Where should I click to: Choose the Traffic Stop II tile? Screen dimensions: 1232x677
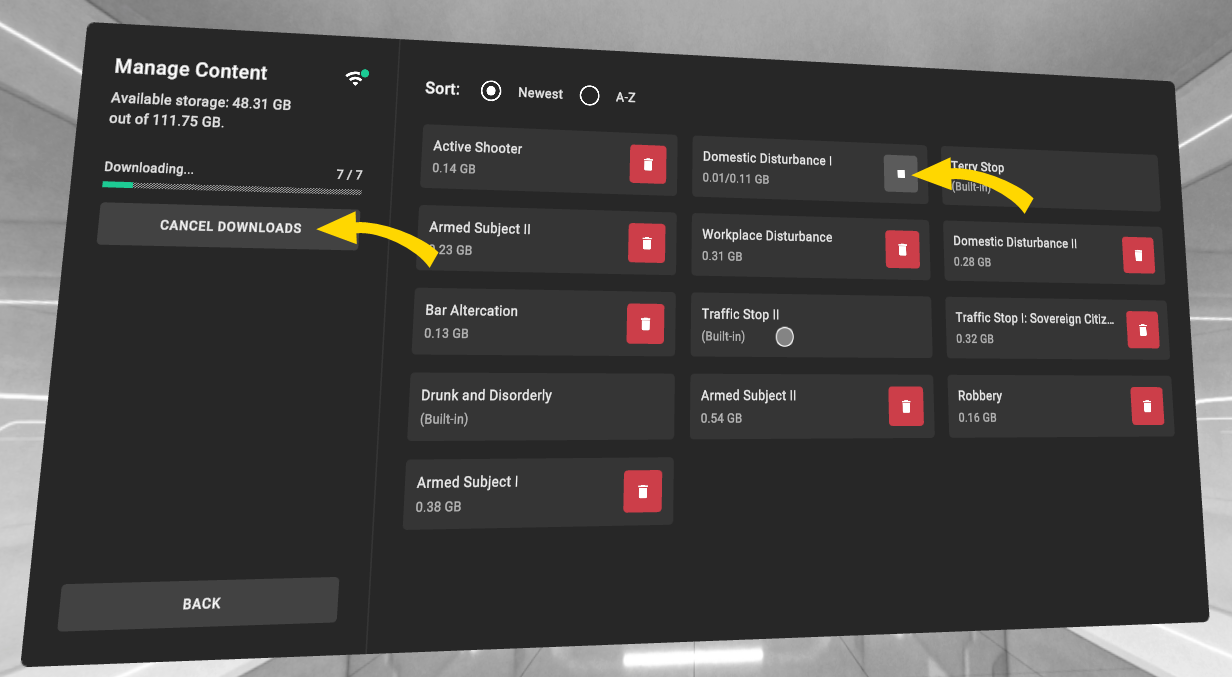tap(810, 325)
